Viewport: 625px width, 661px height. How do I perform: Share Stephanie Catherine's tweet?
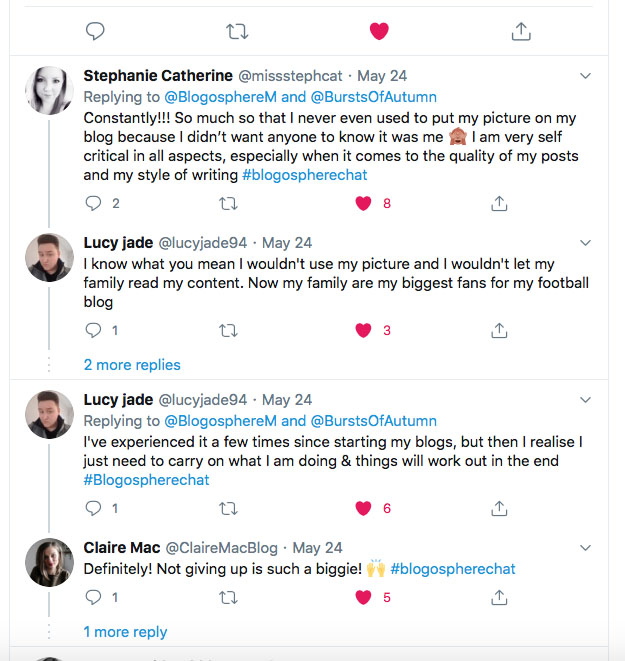coord(498,203)
